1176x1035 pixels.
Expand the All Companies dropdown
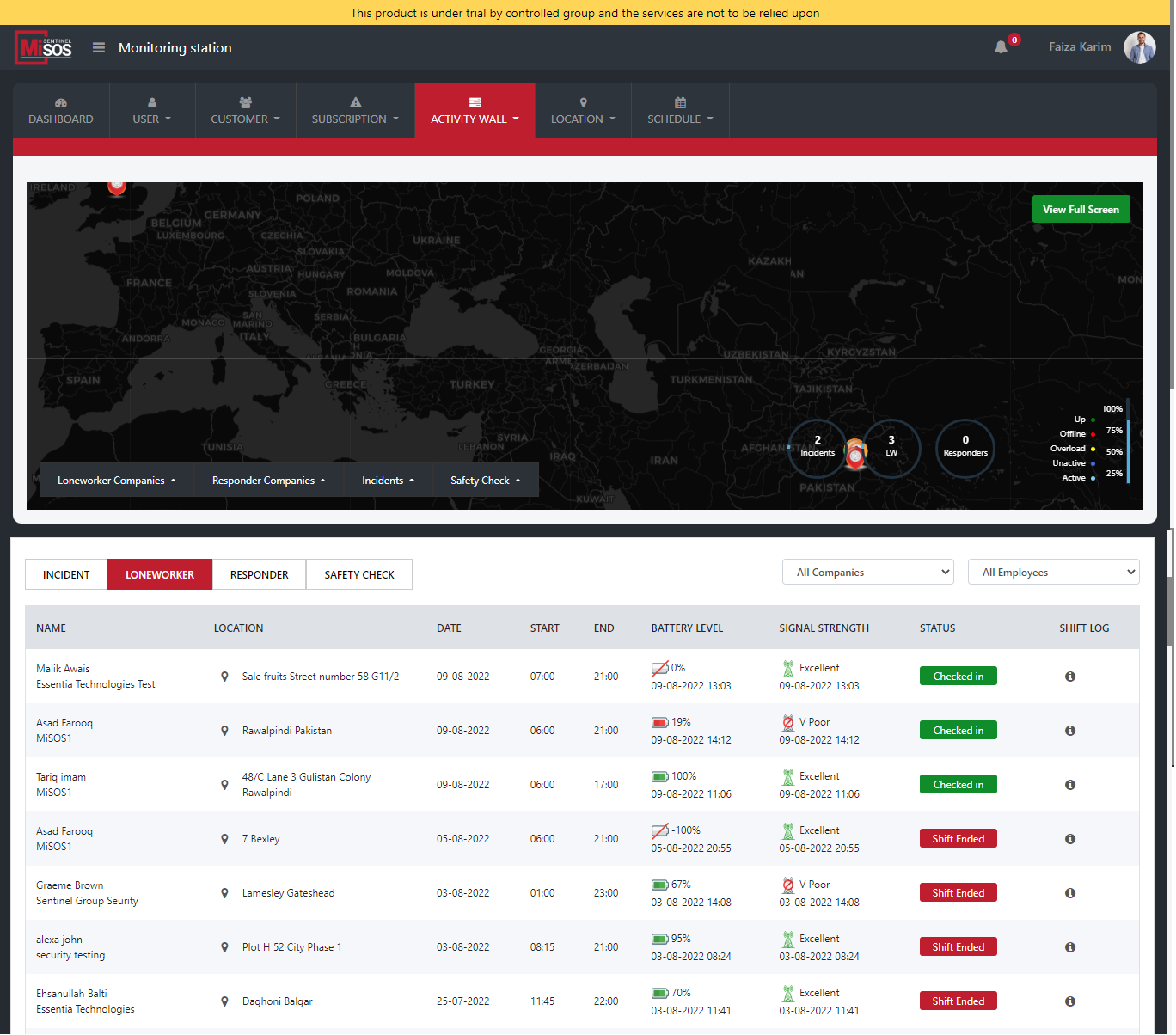click(x=867, y=573)
